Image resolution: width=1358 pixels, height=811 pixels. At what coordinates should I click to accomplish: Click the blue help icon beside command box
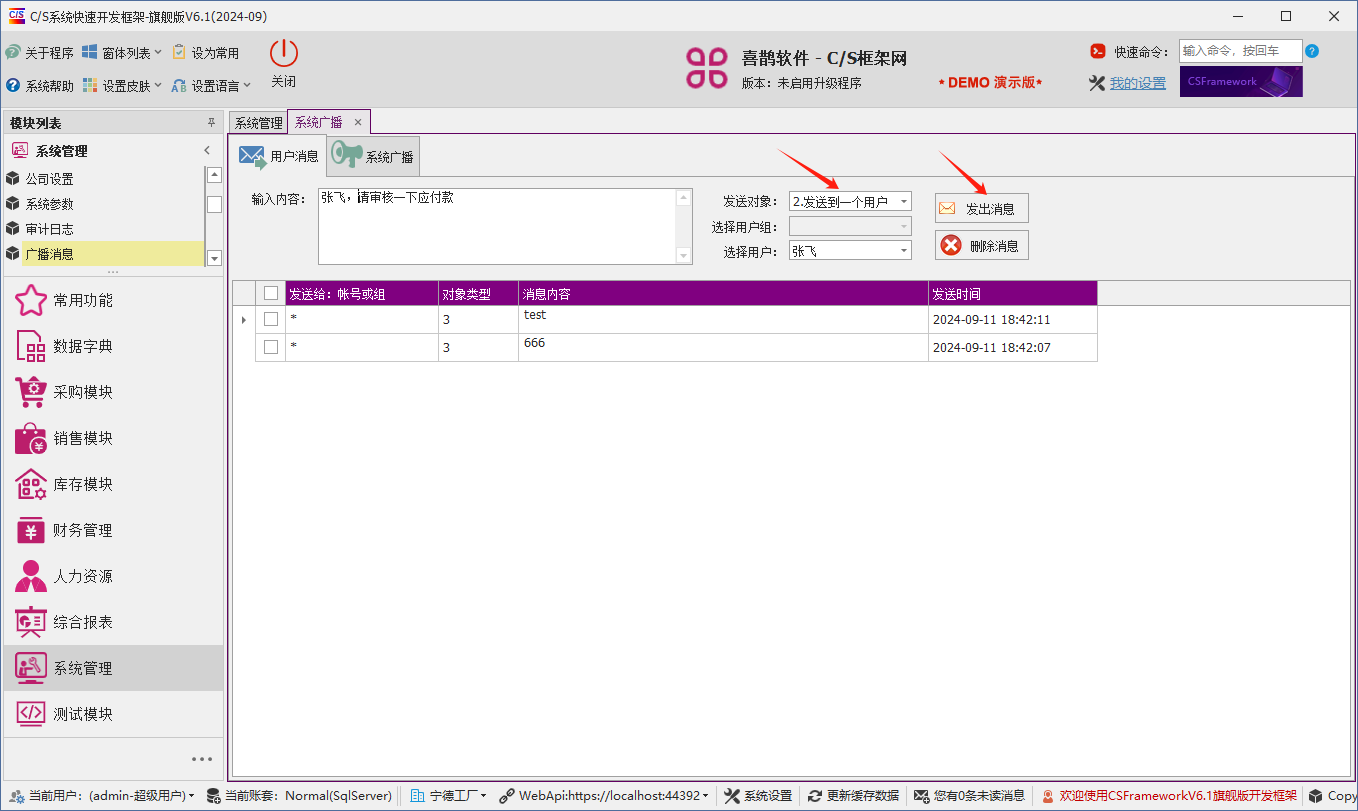click(x=1312, y=51)
